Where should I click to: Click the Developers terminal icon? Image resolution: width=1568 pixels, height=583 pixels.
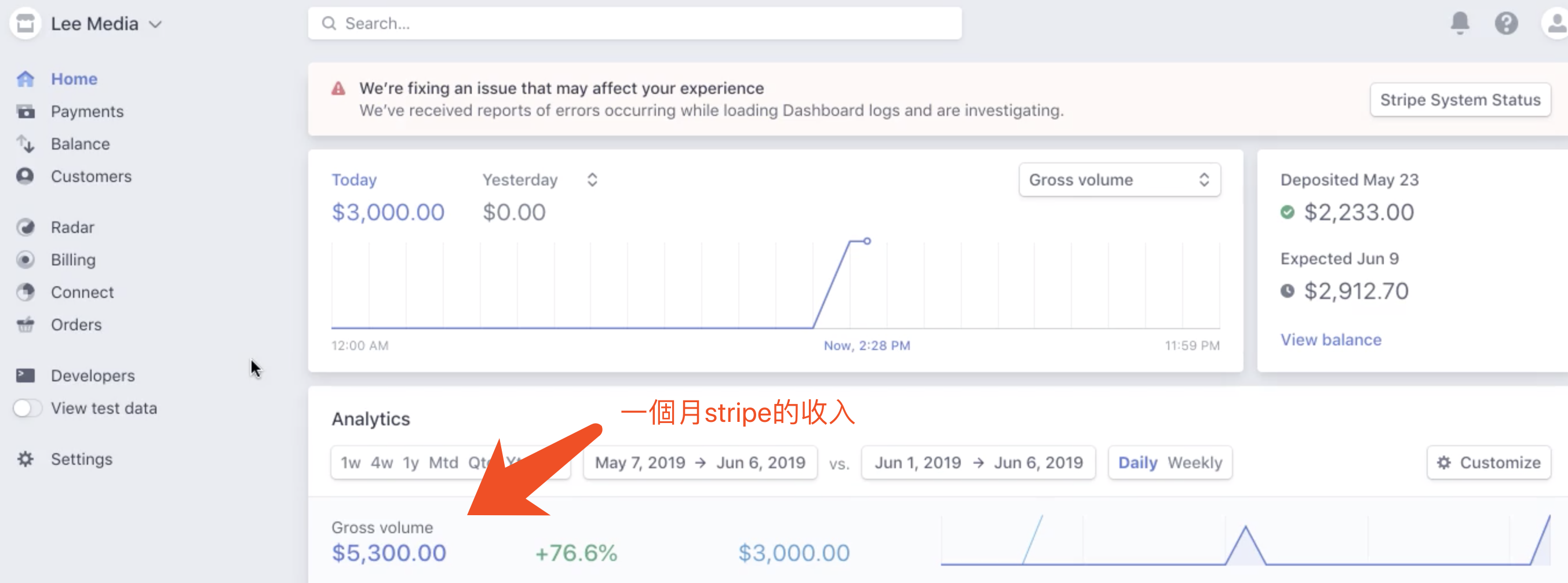[25, 376]
